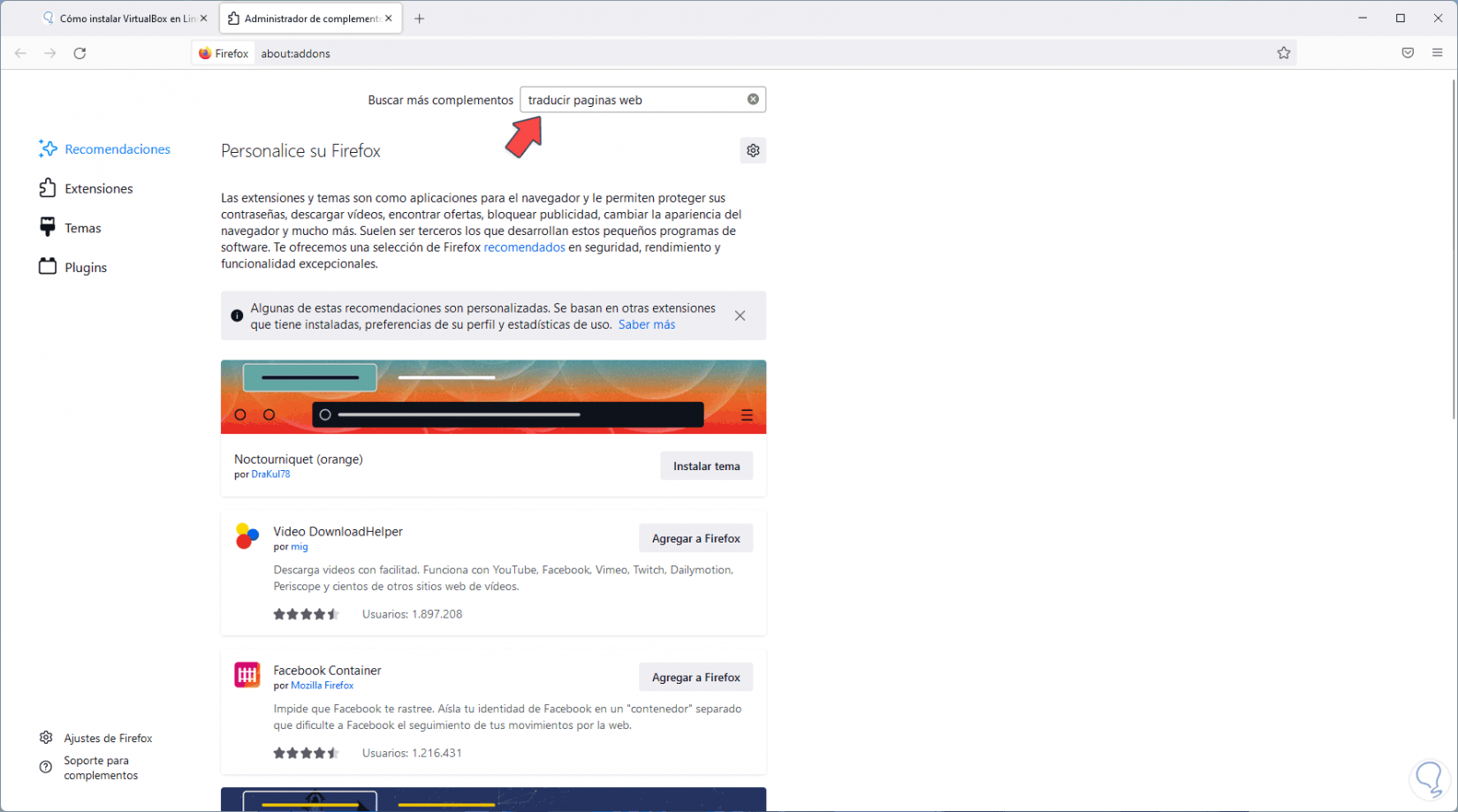Screen dimensions: 1458x812
Task: Open Firefox application menu
Action: coord(1438,53)
